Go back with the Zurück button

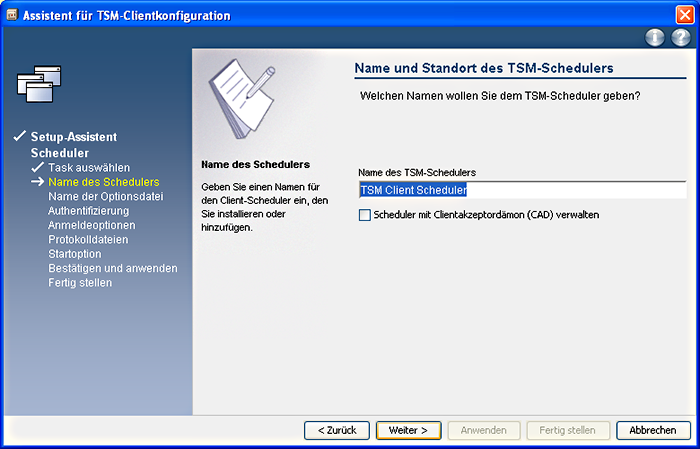pos(337,430)
